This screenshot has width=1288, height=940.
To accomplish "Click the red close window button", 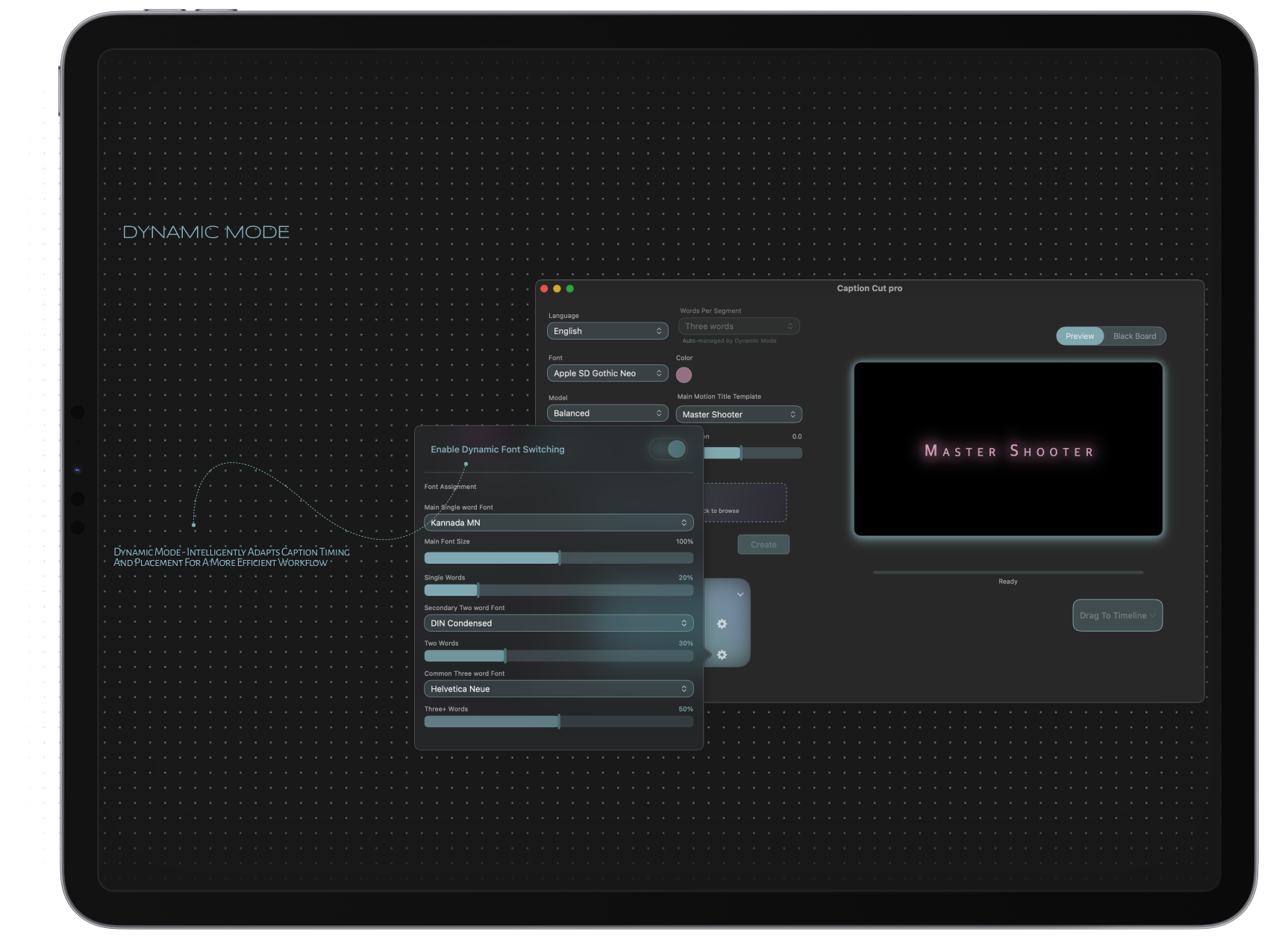I will pos(544,289).
